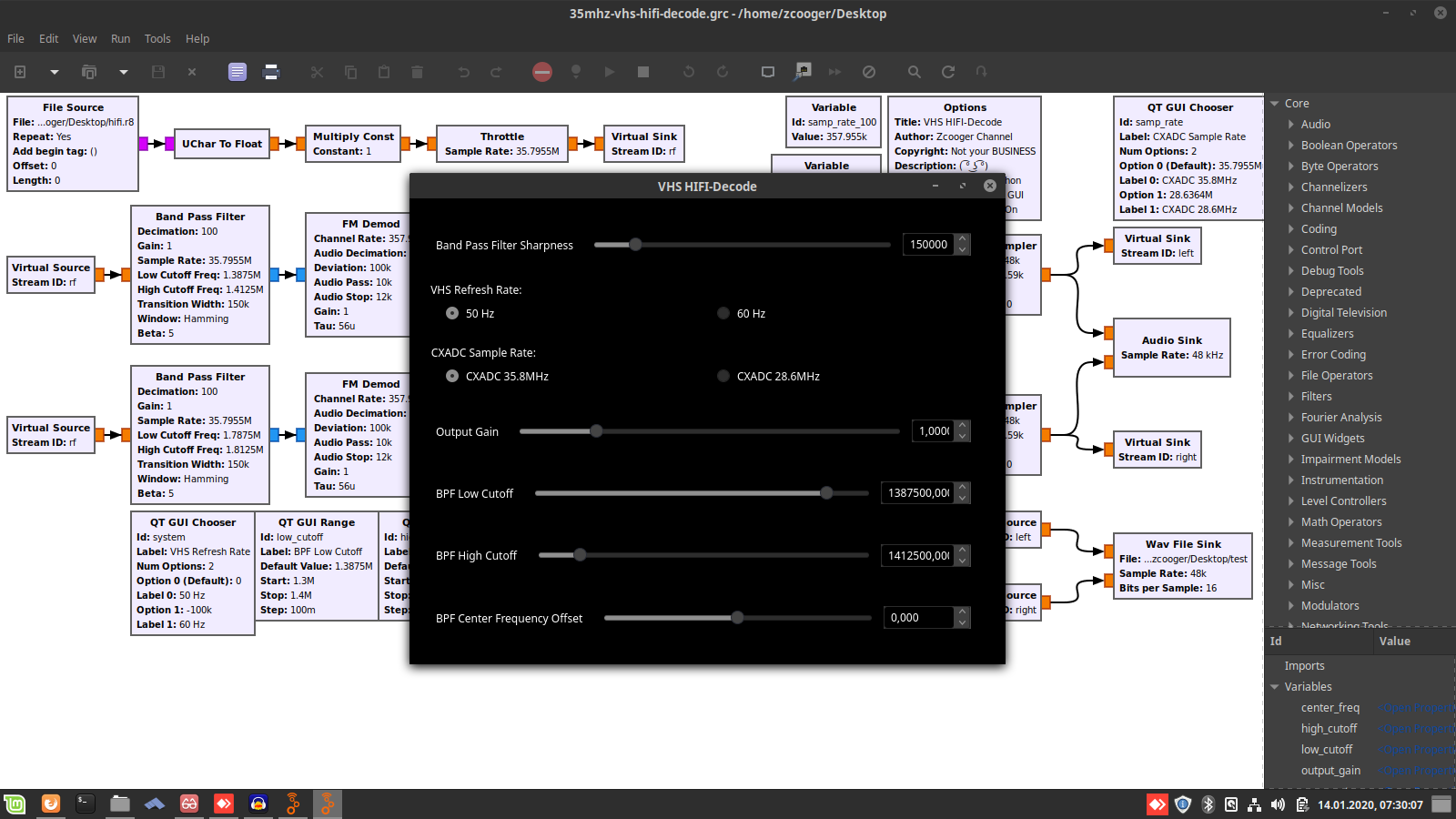Click the screen capture icon in the toolbar

tap(768, 72)
